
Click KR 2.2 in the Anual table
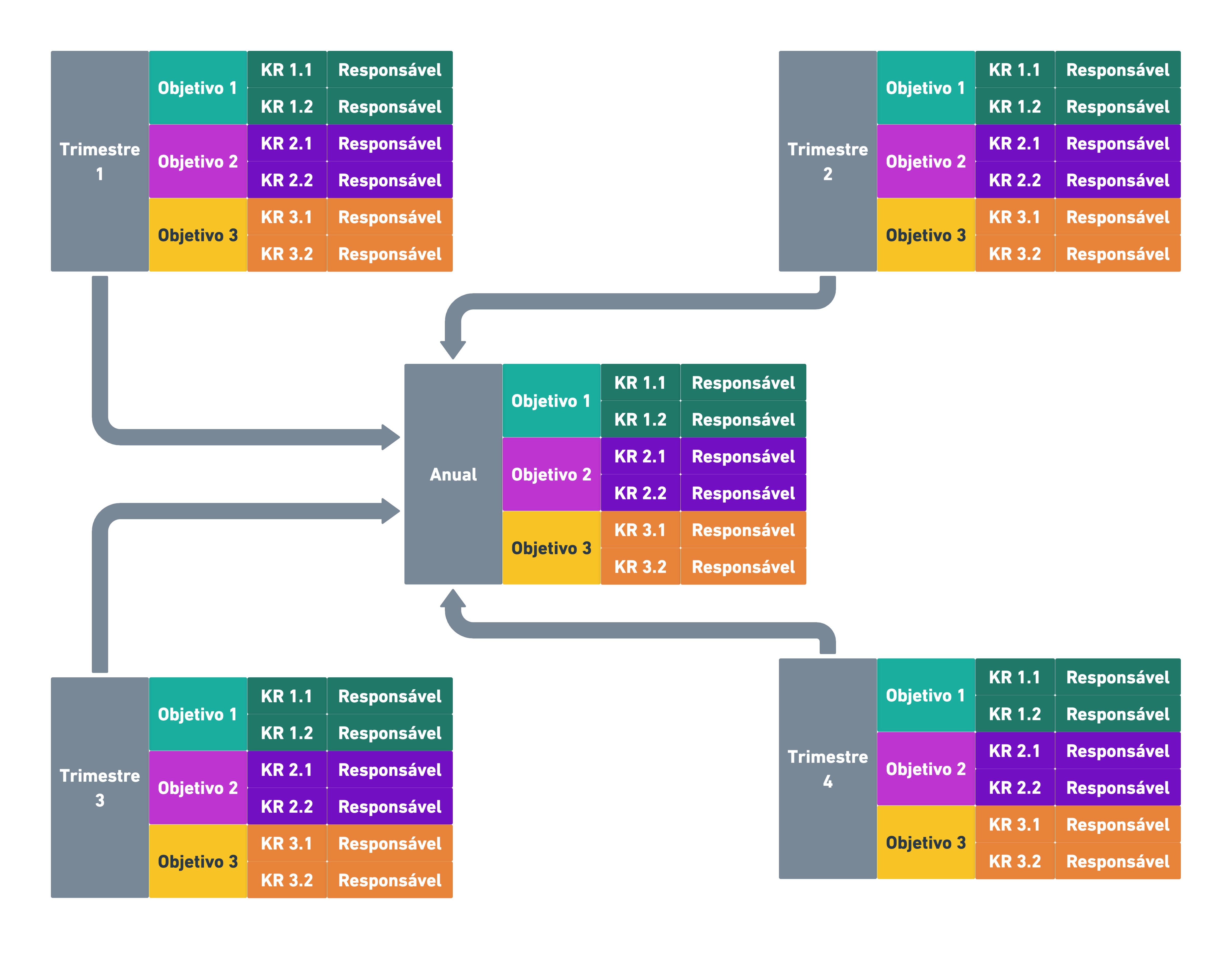(640, 493)
